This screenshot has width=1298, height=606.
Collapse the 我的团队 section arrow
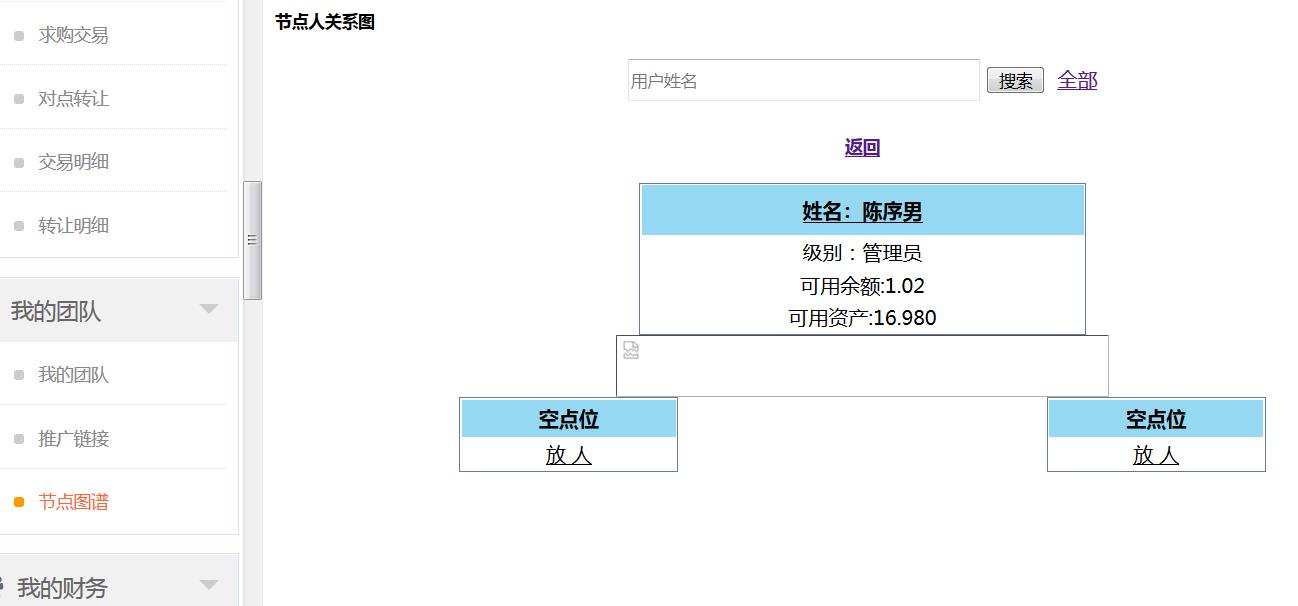click(x=209, y=309)
